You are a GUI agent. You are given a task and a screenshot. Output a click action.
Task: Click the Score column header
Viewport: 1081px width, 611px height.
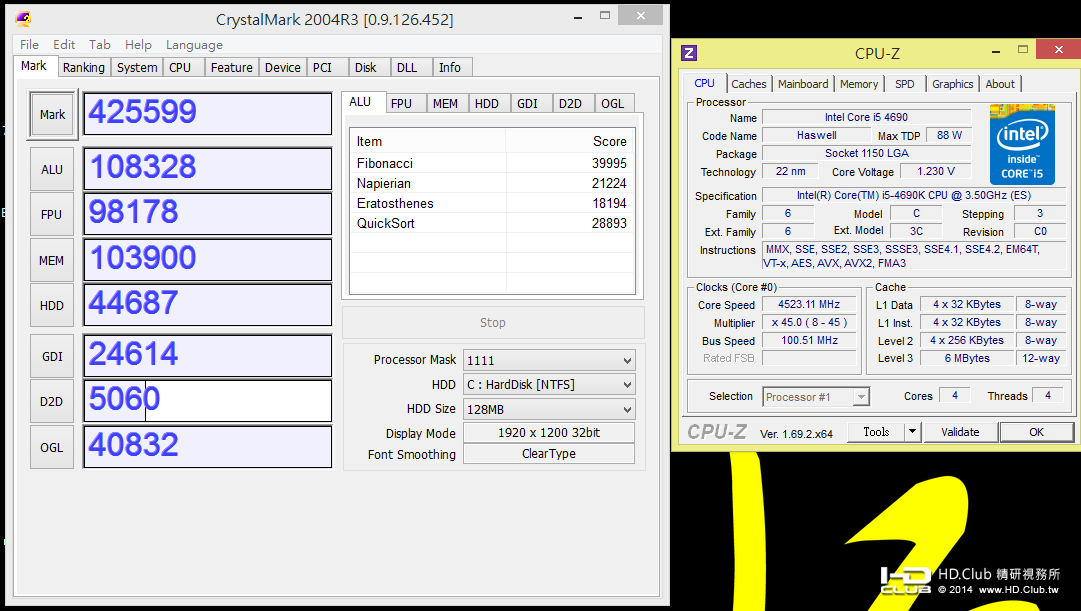570,141
